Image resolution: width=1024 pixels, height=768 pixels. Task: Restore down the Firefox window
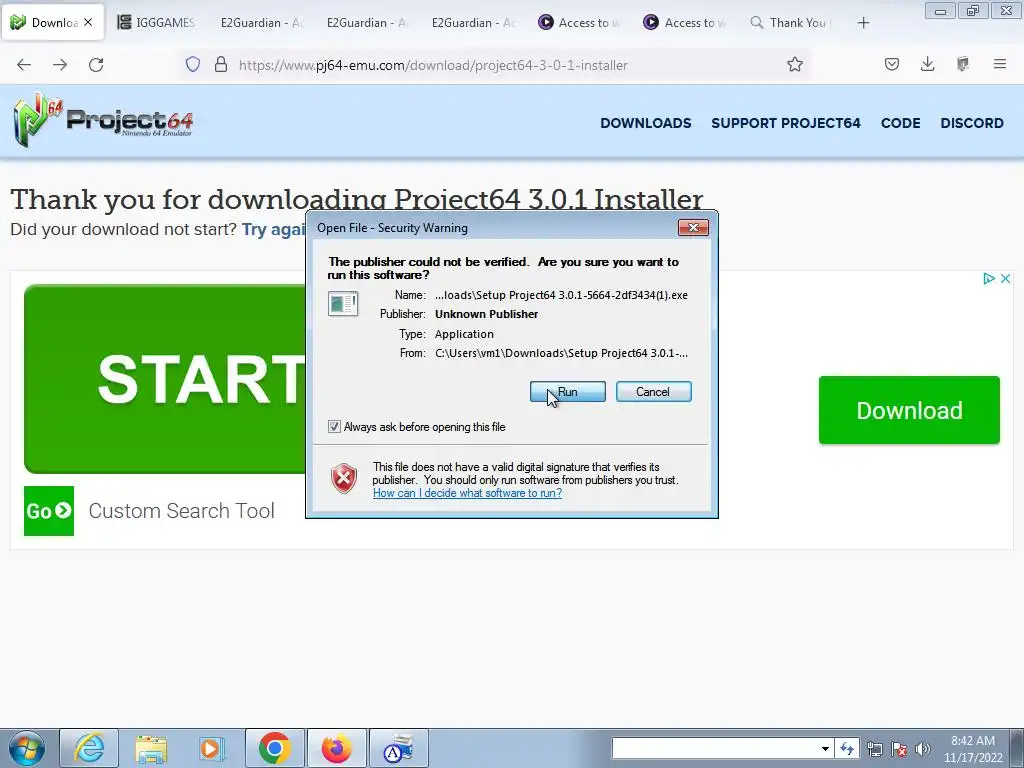coord(972,11)
